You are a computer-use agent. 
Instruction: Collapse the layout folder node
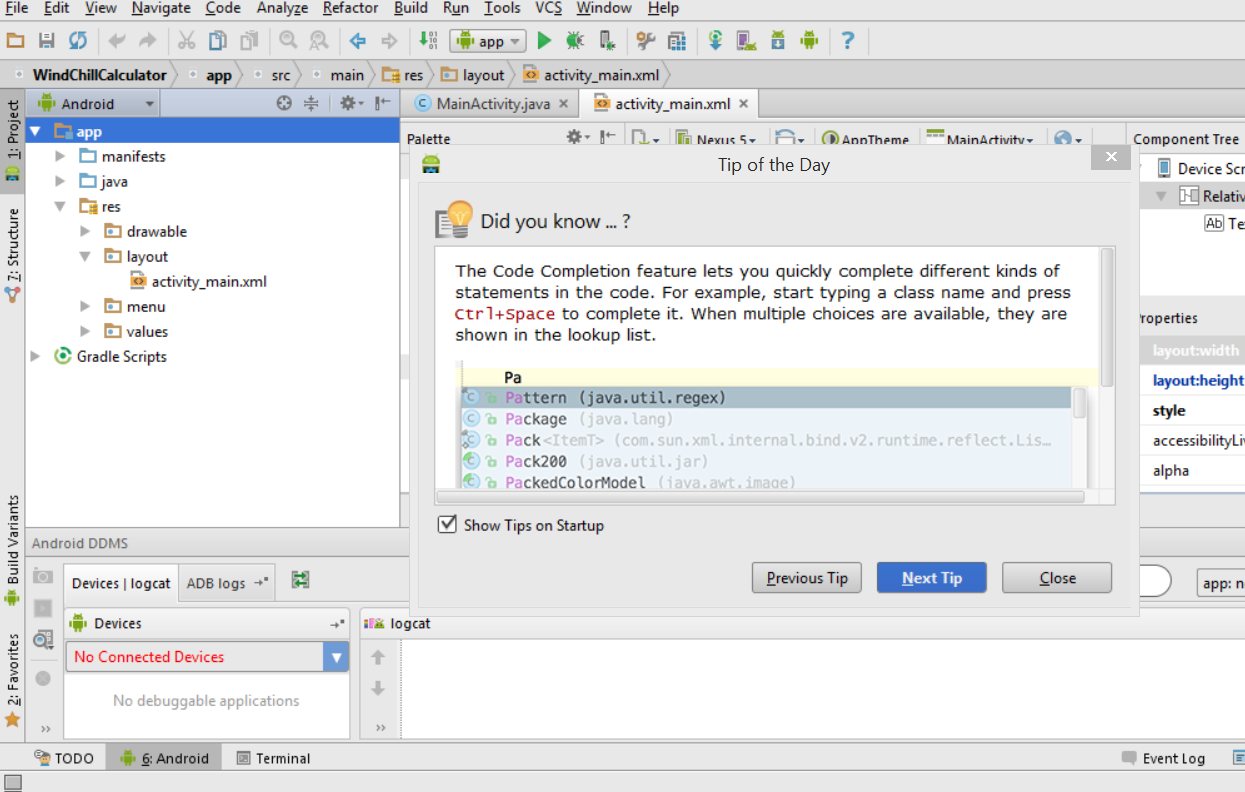click(85, 256)
